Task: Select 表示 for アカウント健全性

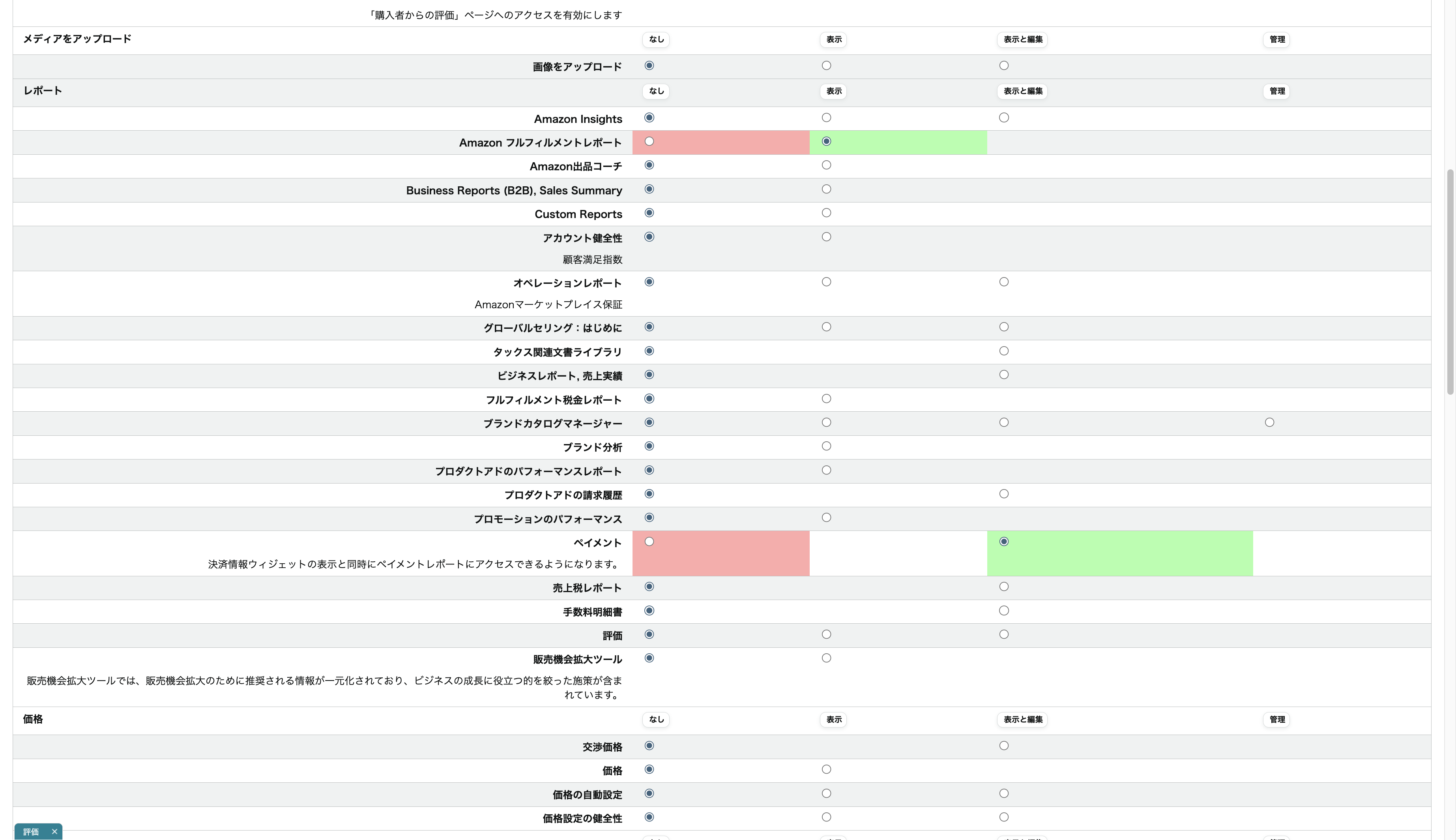Action: click(826, 236)
